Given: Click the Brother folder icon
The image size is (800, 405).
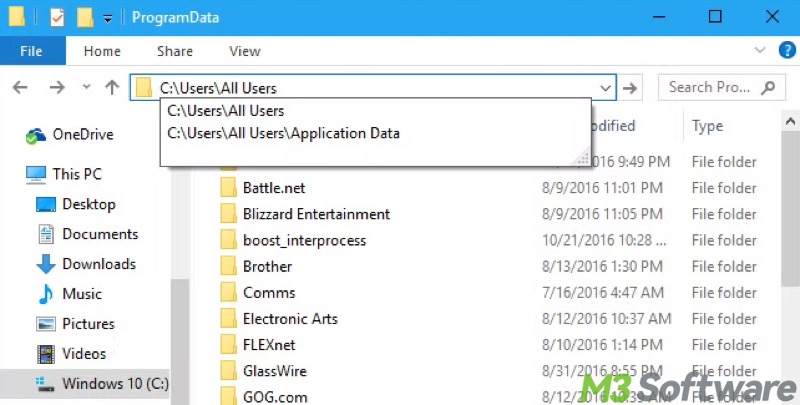Looking at the screenshot, I should point(229,266).
